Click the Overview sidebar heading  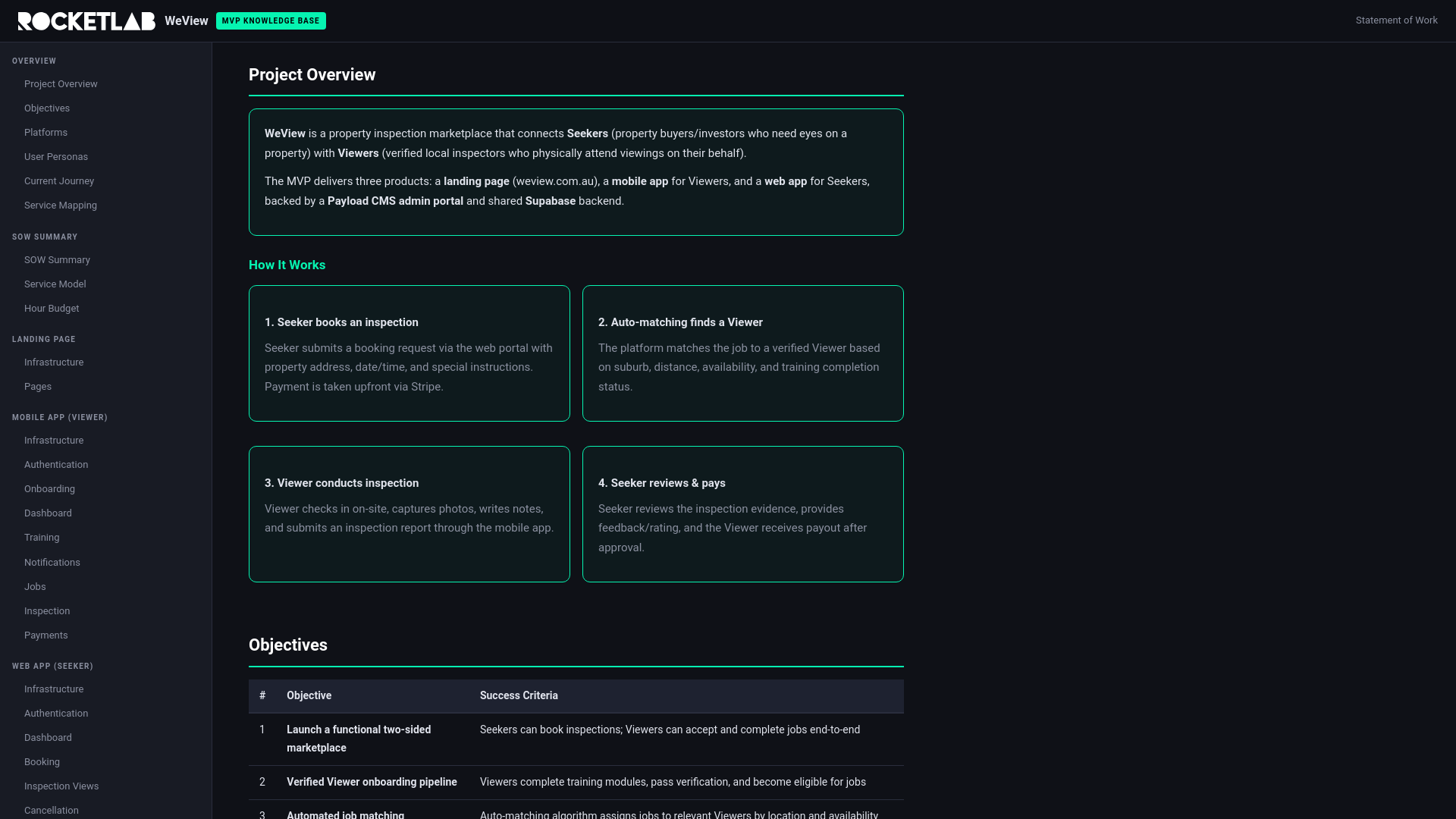(x=34, y=61)
